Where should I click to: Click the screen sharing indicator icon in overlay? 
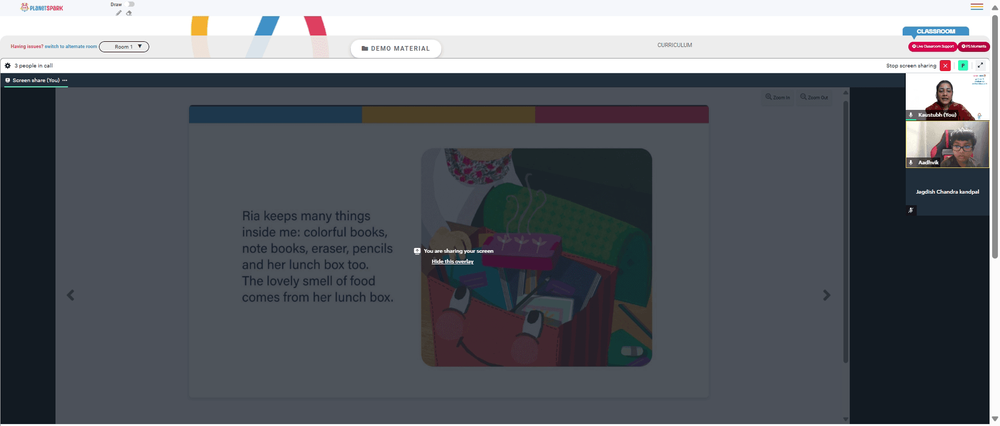coord(417,251)
